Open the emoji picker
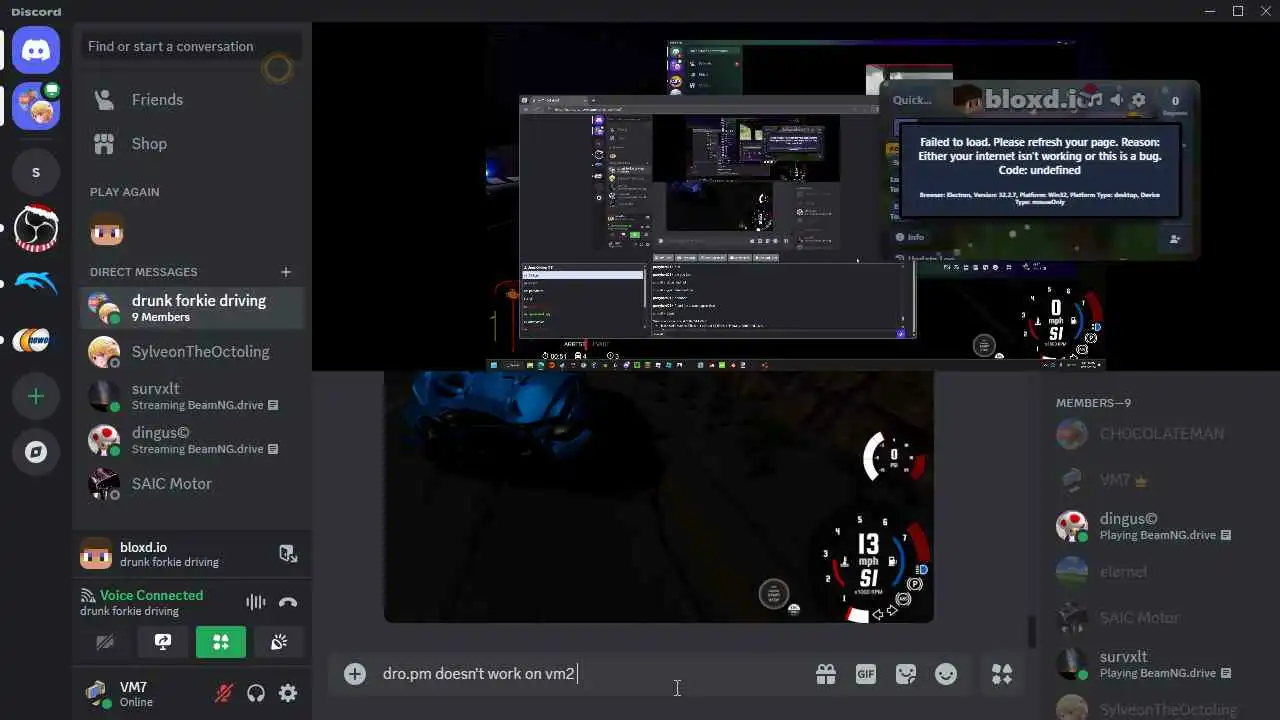This screenshot has height=720, width=1280. (x=946, y=675)
